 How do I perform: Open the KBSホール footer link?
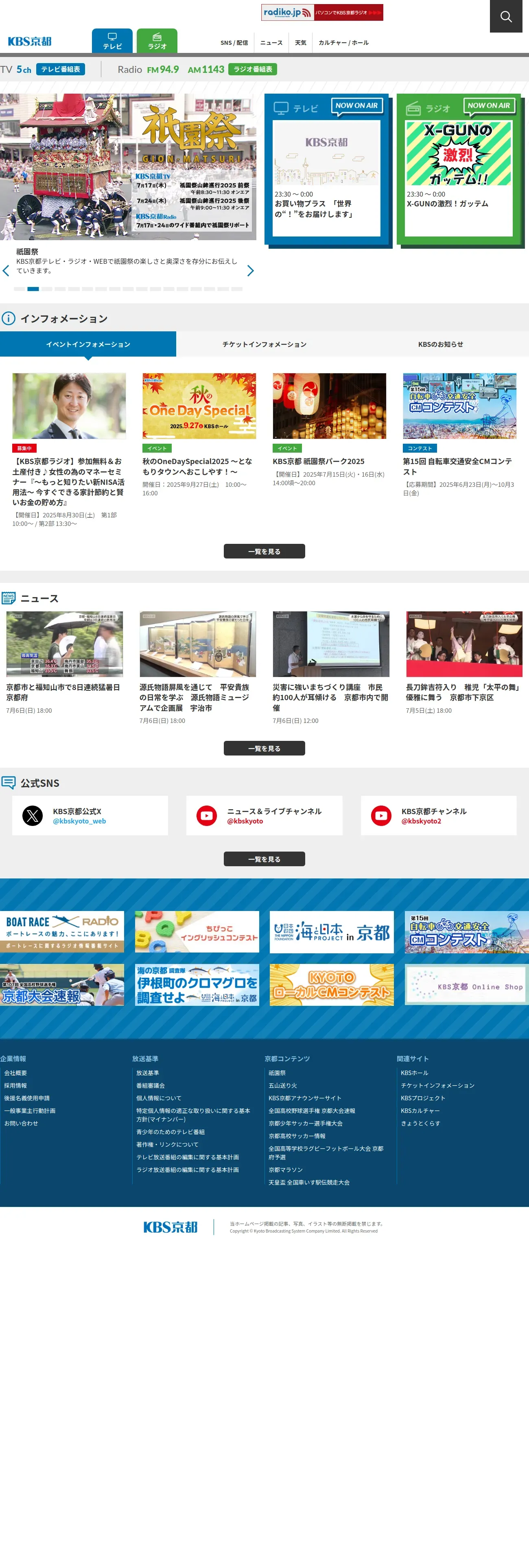pos(415,1073)
